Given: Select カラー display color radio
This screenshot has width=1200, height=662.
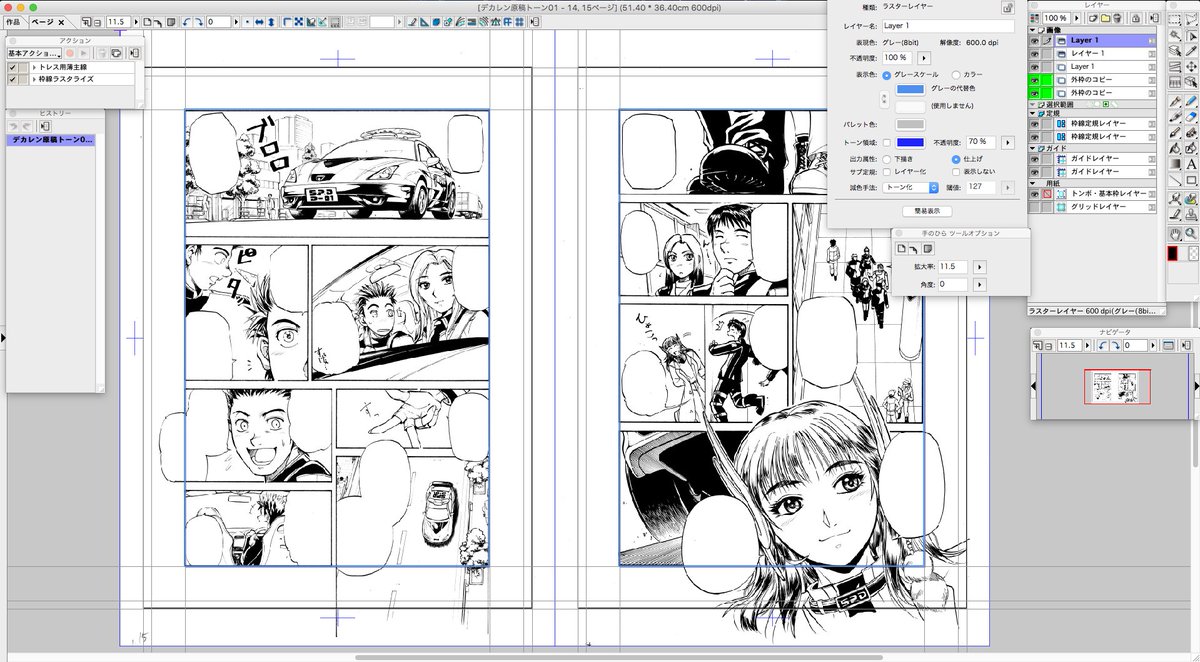Looking at the screenshot, I should click(956, 75).
